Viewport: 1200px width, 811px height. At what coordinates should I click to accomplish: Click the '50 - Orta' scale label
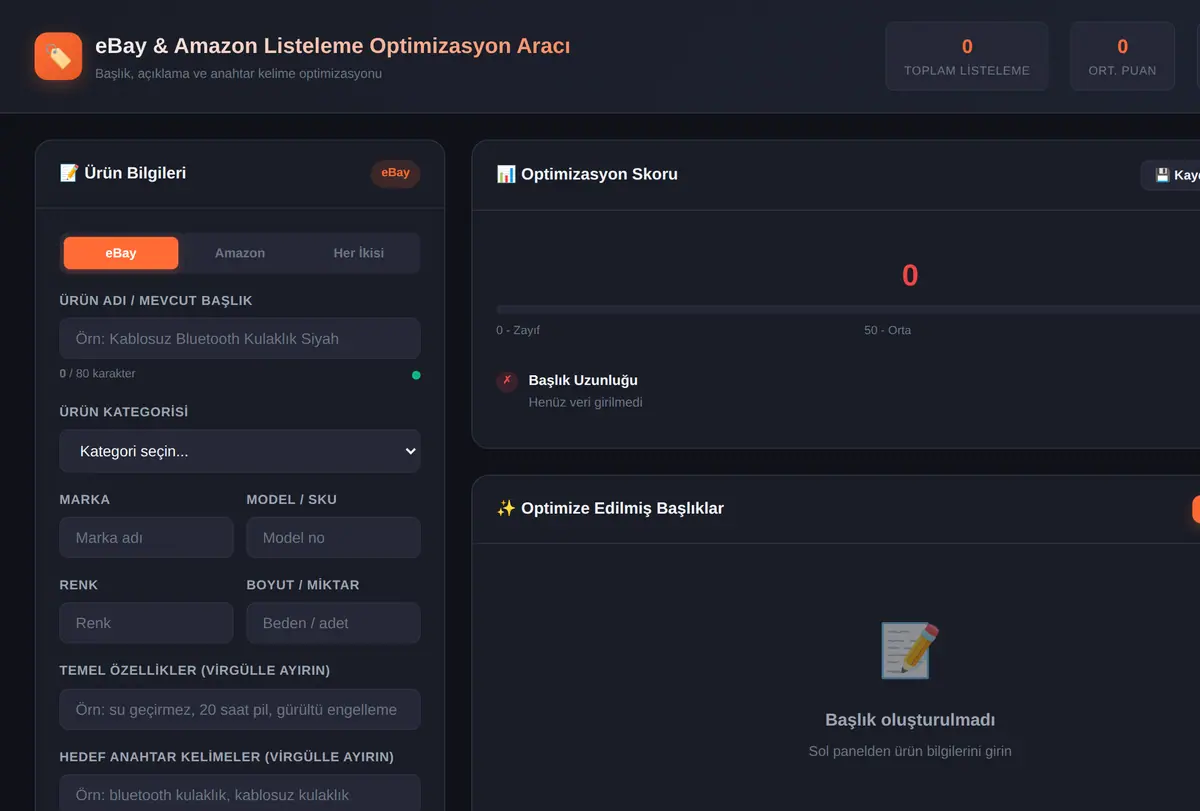888,330
